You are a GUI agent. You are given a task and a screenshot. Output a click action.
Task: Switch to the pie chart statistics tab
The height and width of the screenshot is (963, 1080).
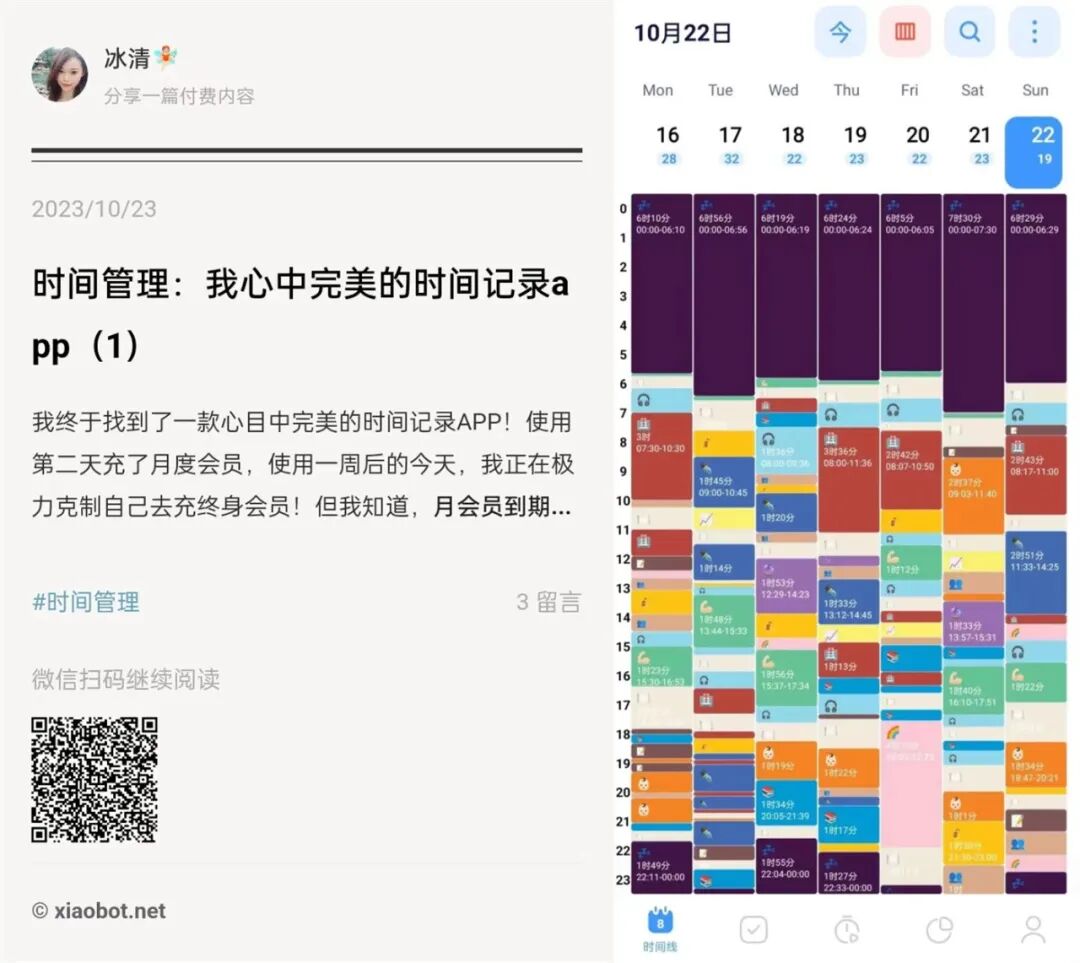point(939,930)
